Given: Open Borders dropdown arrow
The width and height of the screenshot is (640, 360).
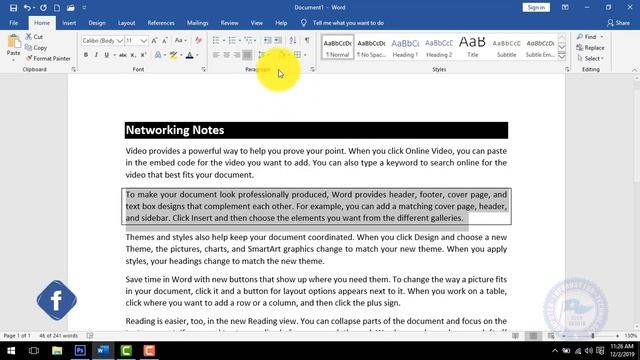Looking at the screenshot, I should (x=305, y=55).
